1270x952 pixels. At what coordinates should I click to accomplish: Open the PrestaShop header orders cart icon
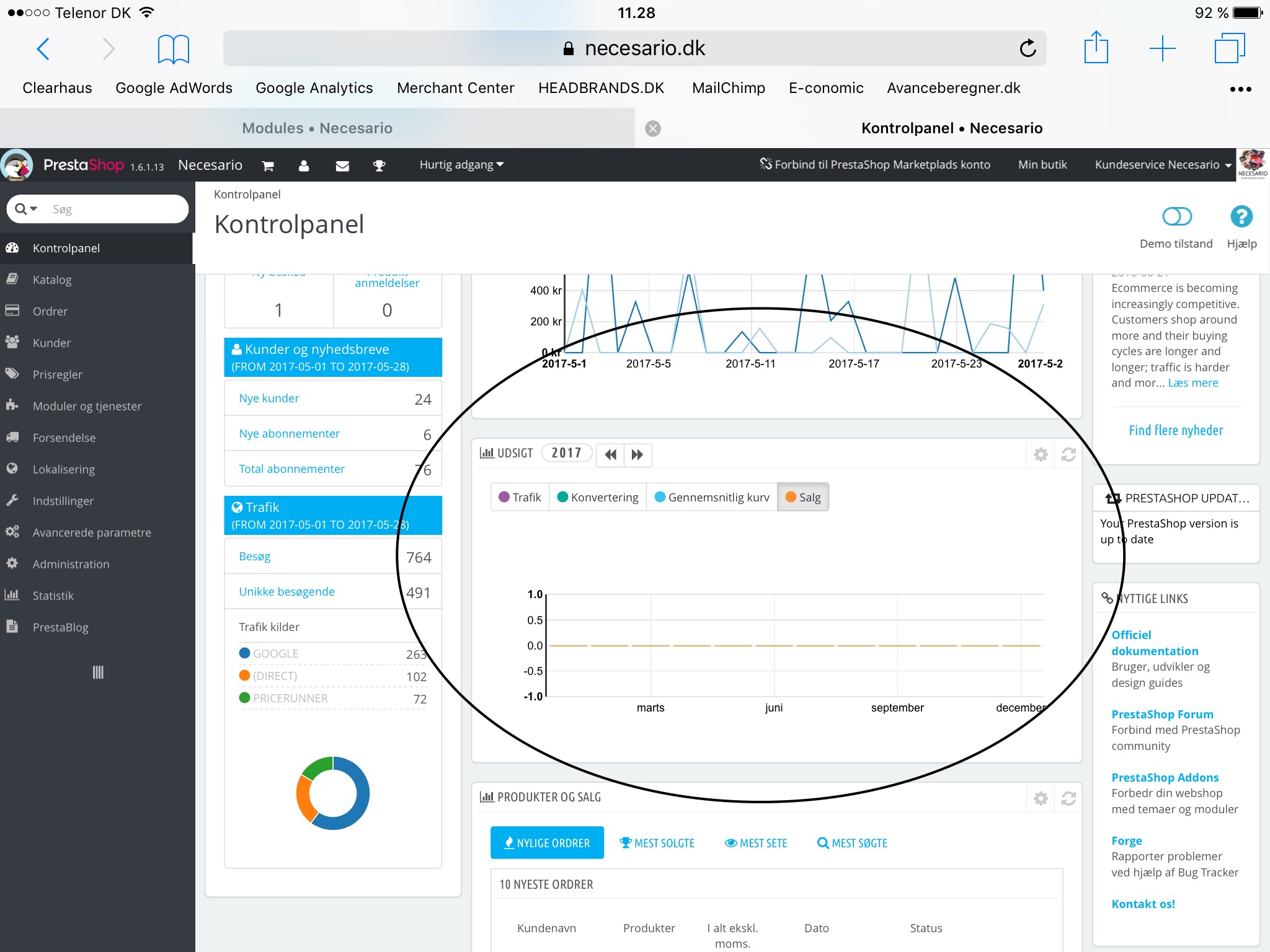pos(268,165)
